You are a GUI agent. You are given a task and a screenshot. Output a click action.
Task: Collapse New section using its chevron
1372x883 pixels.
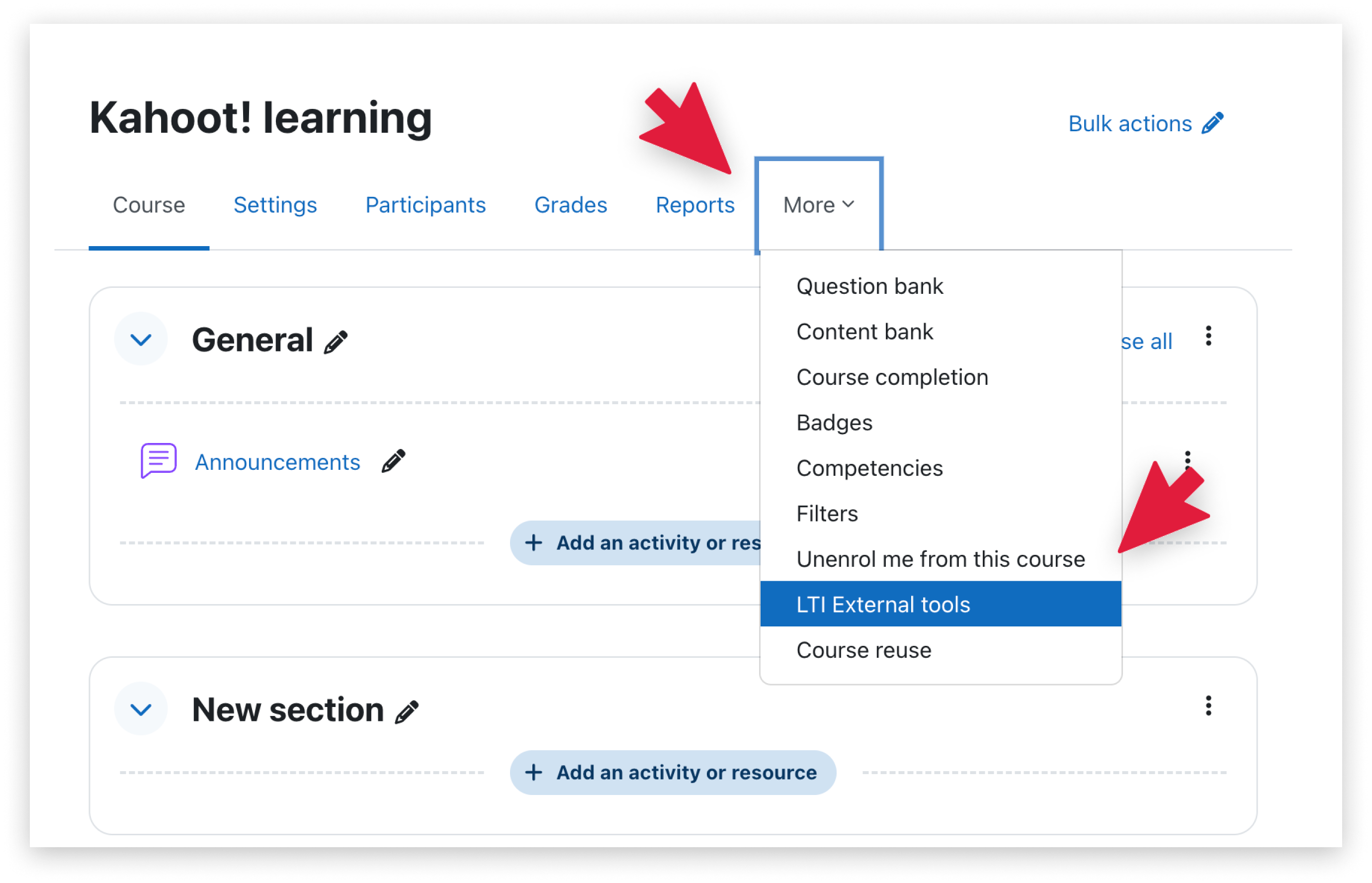click(141, 709)
